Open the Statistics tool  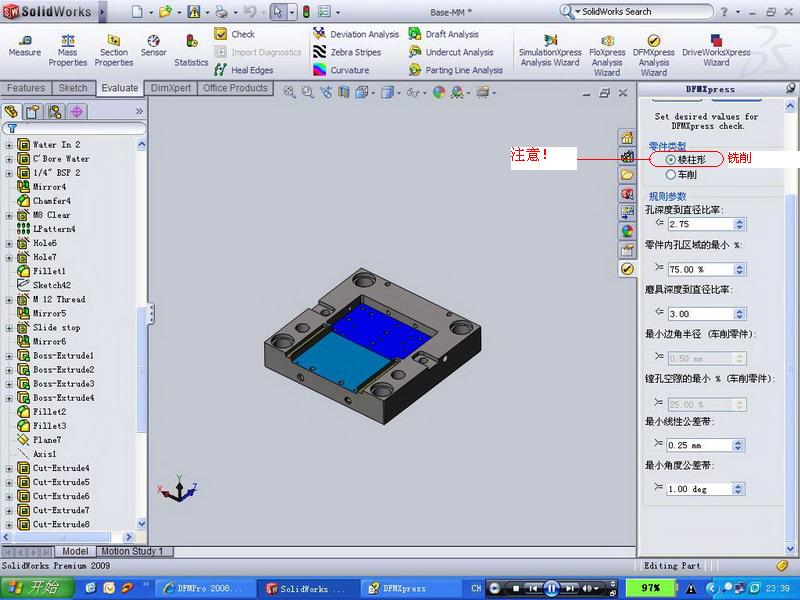pos(191,51)
